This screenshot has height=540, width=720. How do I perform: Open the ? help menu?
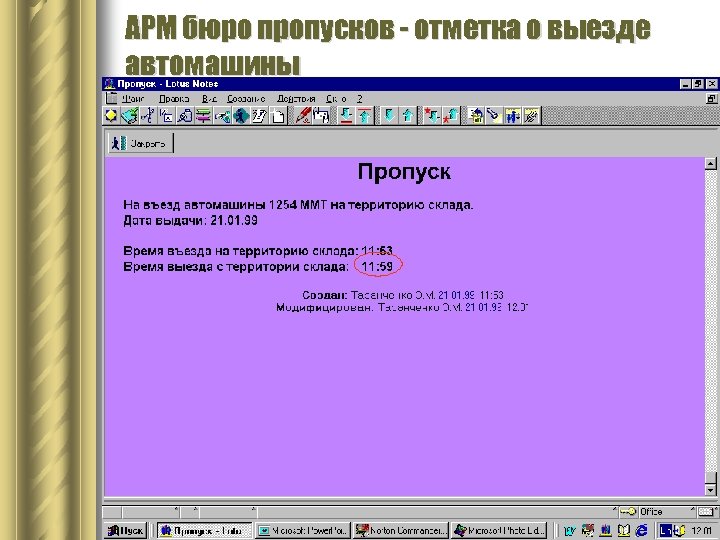[360, 99]
